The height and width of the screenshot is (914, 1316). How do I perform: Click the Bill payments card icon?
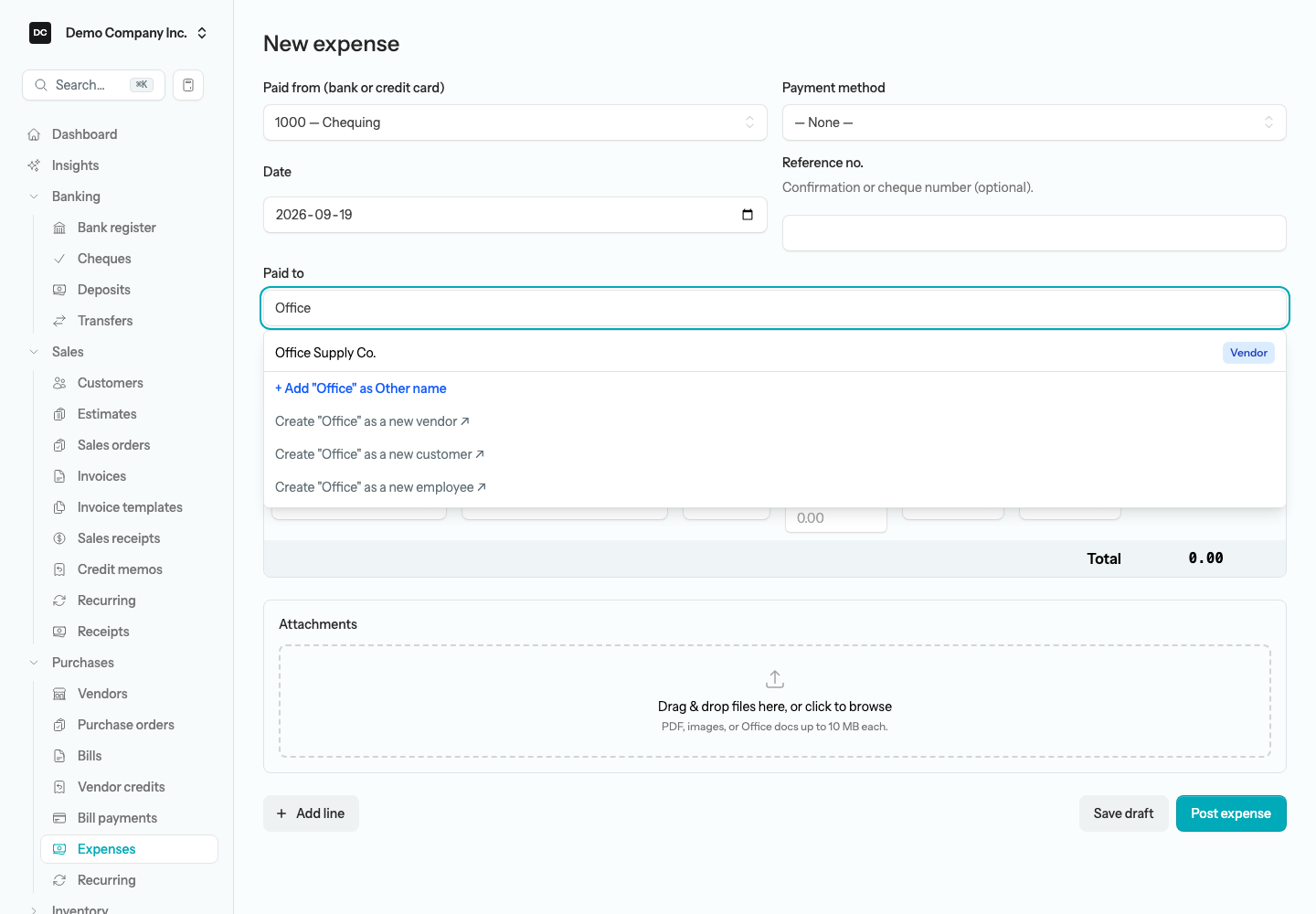coord(59,818)
